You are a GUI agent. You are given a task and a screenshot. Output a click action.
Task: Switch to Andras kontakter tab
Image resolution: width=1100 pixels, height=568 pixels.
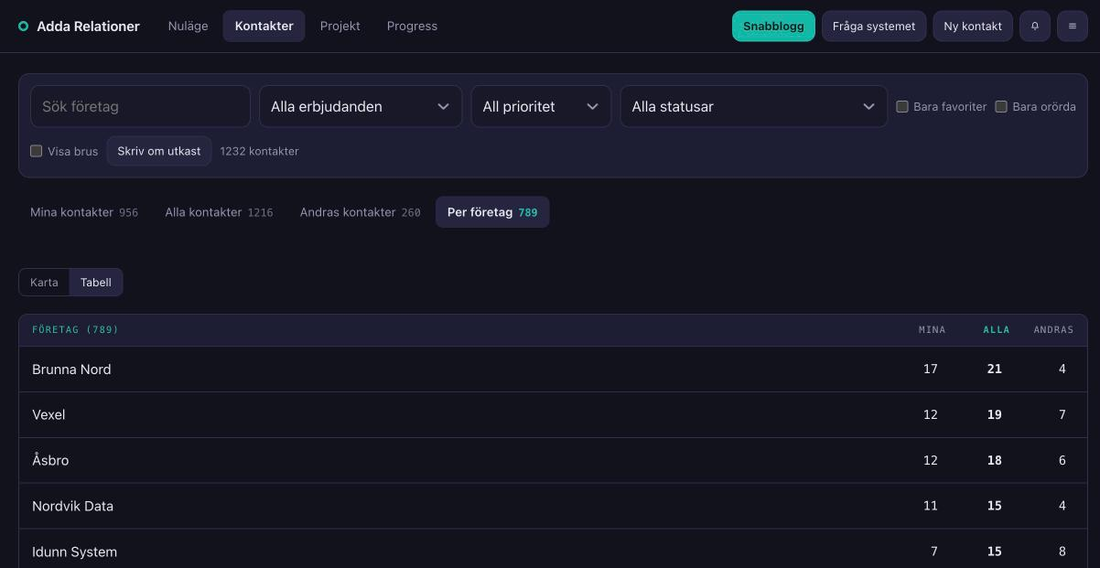click(360, 212)
